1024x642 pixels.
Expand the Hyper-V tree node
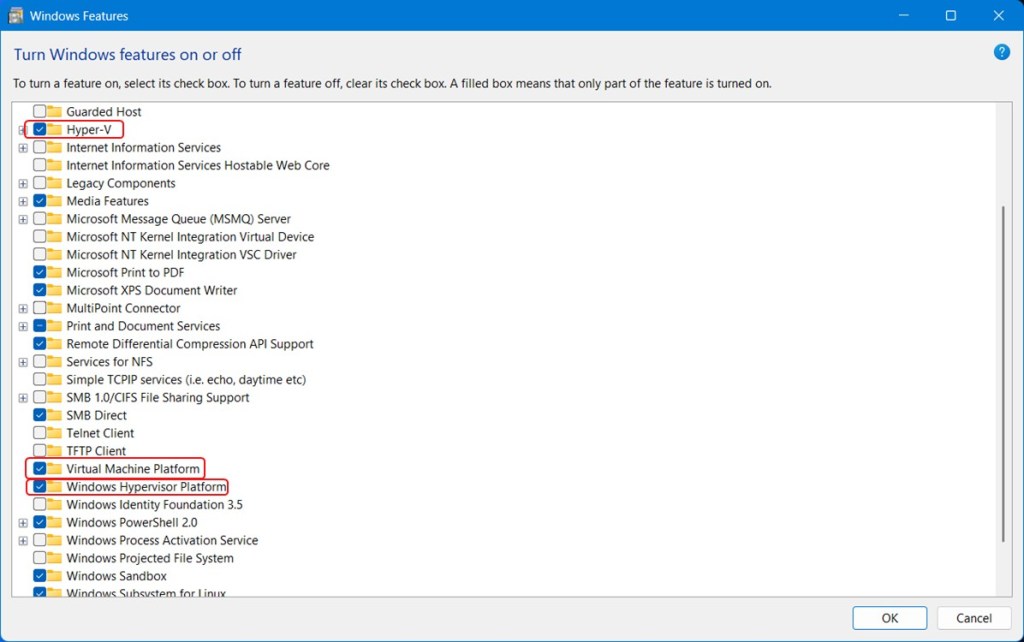tap(22, 130)
